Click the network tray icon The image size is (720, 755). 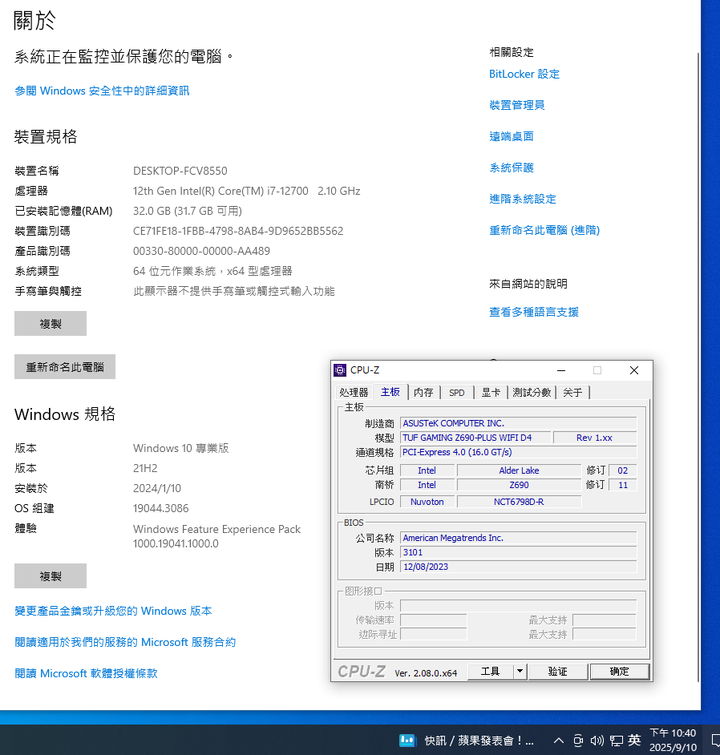tap(616, 740)
